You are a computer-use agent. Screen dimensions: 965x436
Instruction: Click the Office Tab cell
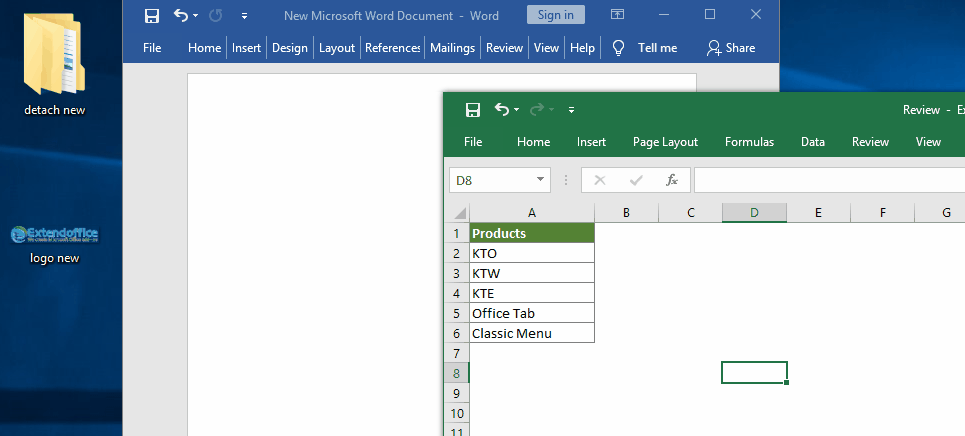click(x=532, y=313)
